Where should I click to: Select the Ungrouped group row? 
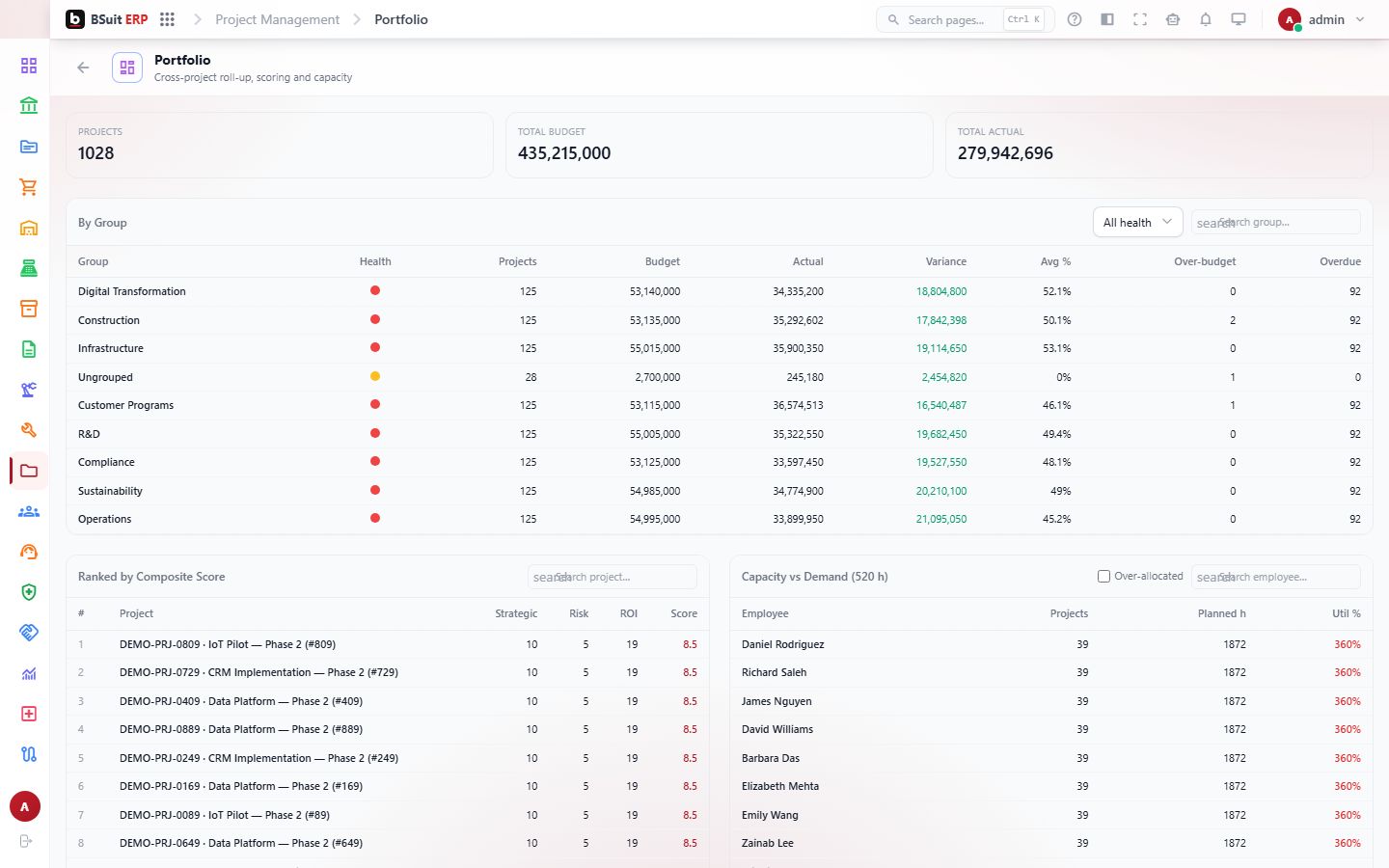(720, 377)
